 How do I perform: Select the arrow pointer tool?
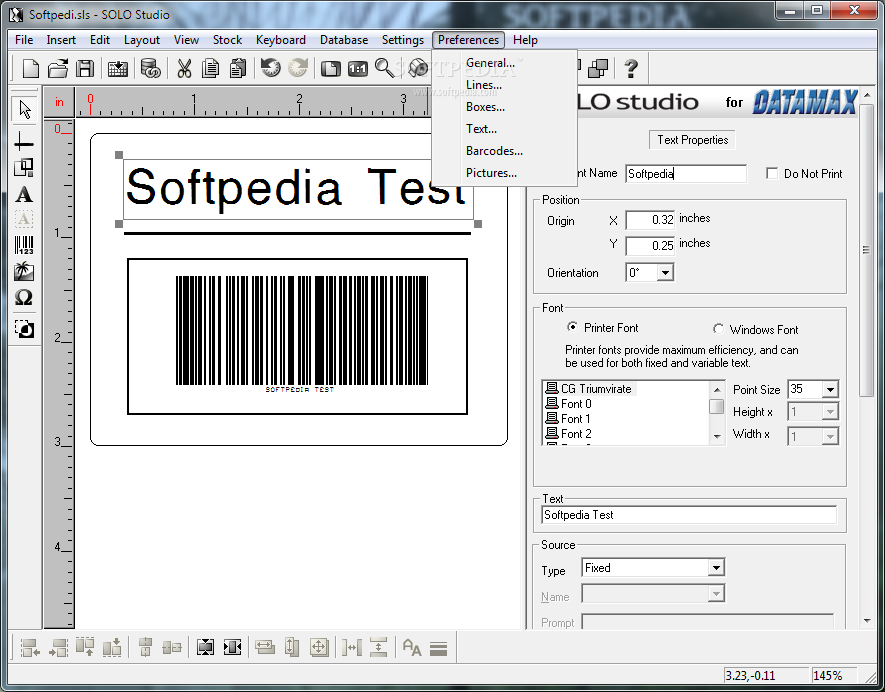[24, 110]
